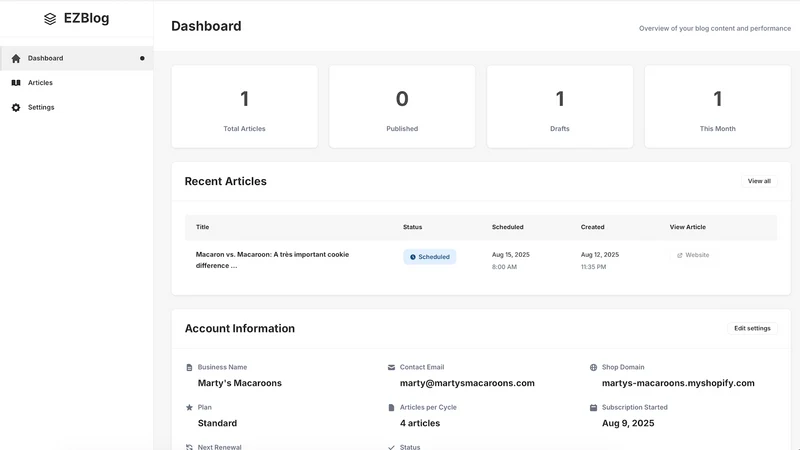
Task: Click the calendar icon beside Subscription Started
Action: [x=593, y=408]
